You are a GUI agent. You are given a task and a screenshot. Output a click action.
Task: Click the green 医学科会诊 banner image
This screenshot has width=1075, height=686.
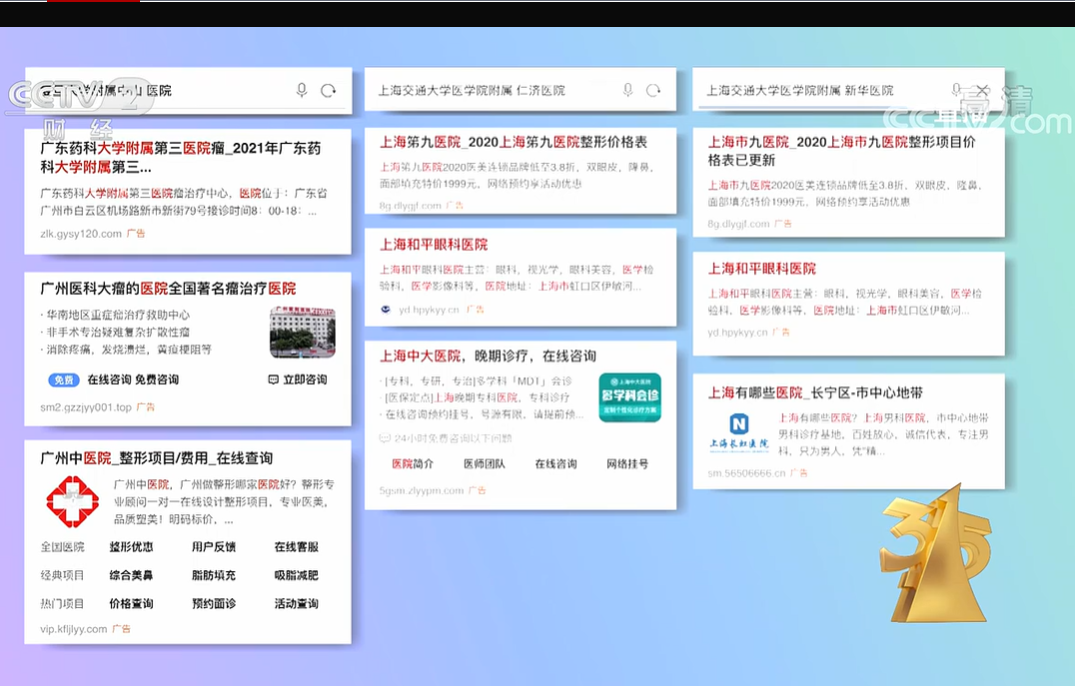pyautogui.click(x=629, y=397)
